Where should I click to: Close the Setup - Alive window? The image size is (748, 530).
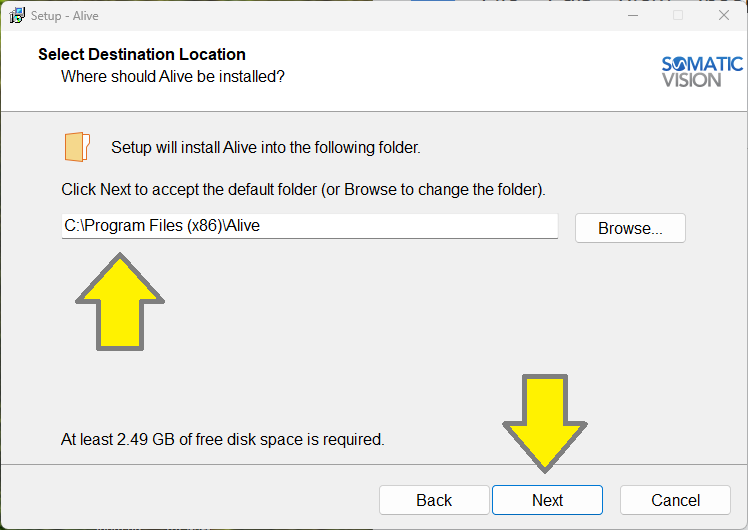click(724, 16)
